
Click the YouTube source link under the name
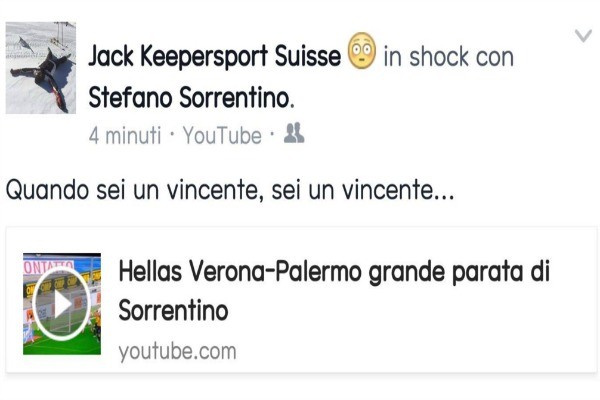tap(222, 135)
